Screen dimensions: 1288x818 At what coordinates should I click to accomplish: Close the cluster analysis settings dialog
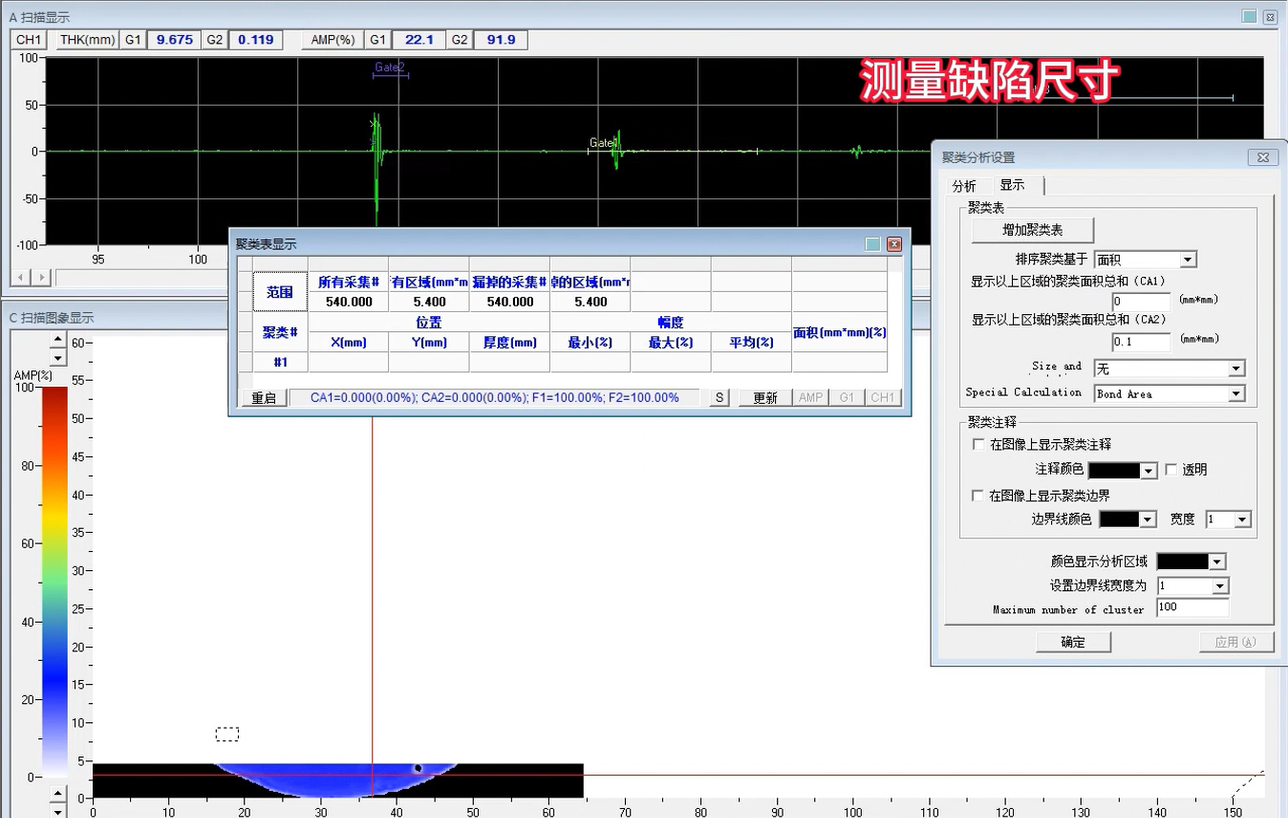coord(1263,157)
